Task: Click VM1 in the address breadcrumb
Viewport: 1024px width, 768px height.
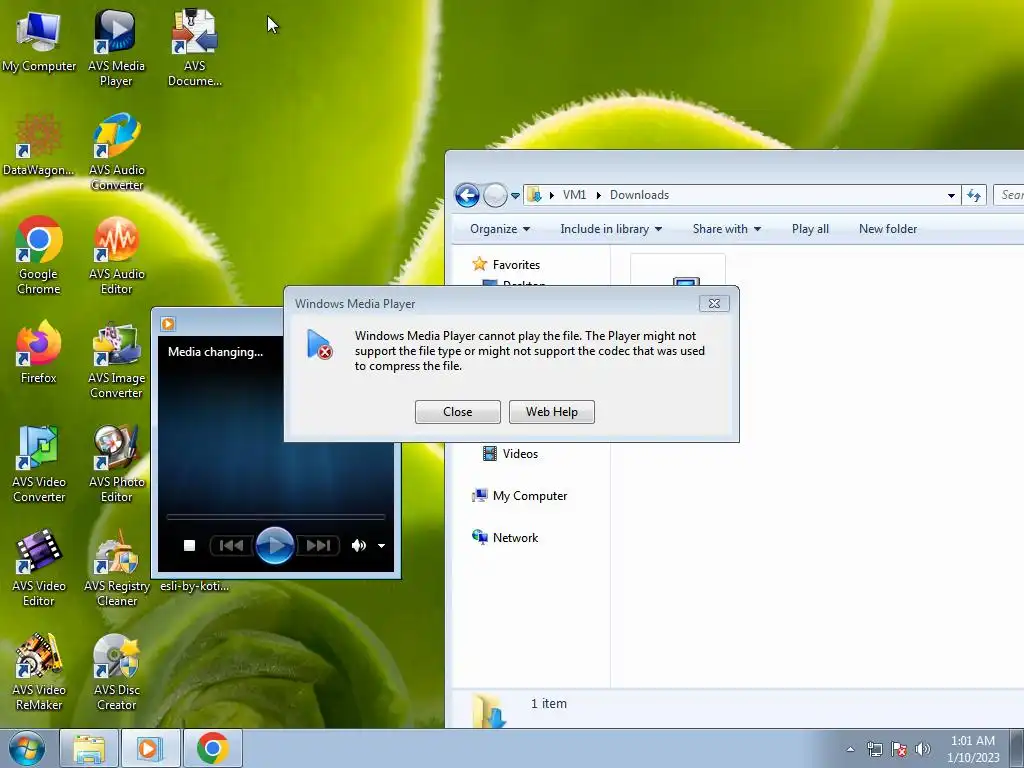Action: click(575, 195)
